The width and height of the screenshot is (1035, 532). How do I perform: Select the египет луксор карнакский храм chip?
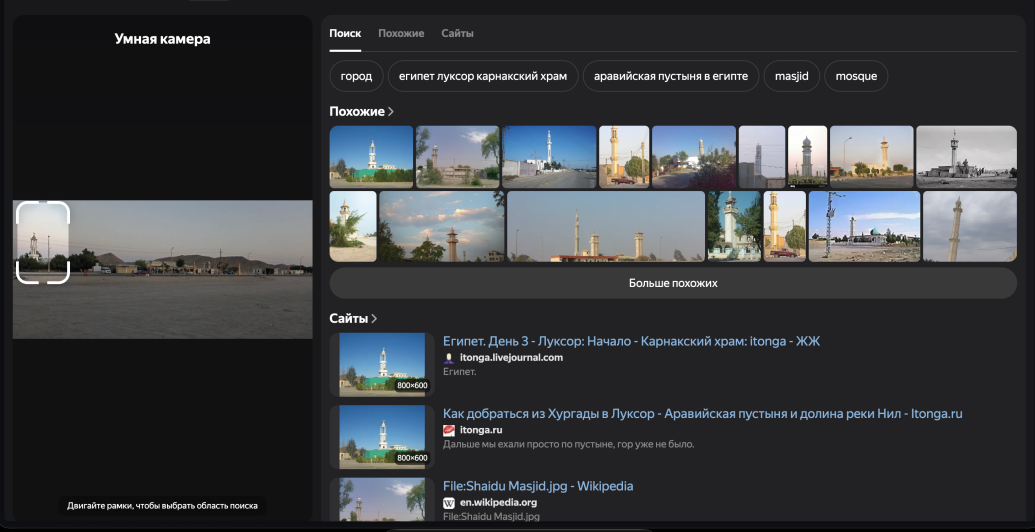[483, 76]
